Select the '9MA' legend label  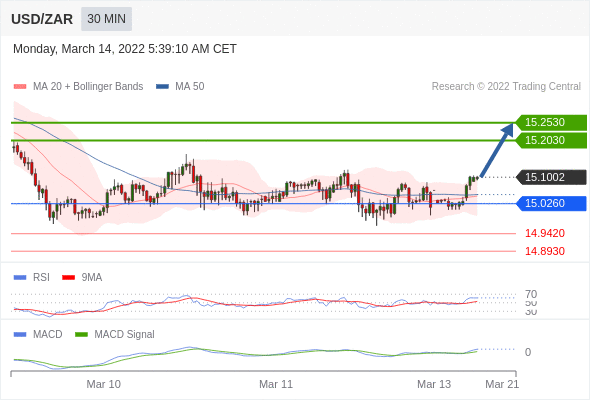click(92, 278)
